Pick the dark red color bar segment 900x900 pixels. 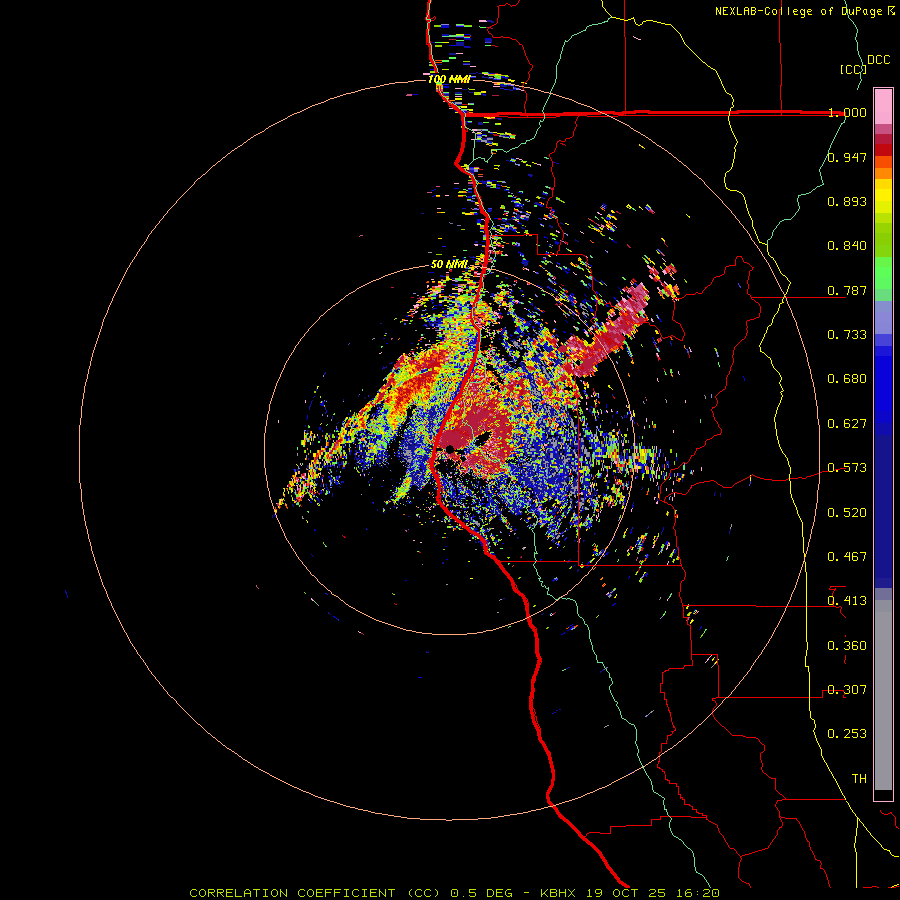pos(883,150)
